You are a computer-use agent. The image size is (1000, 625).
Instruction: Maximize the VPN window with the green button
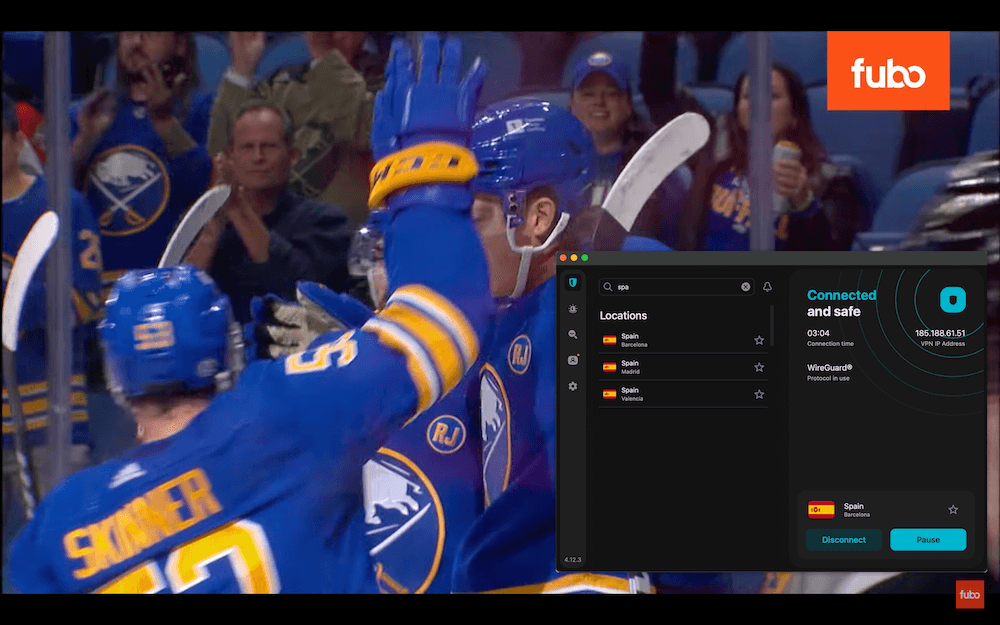click(x=585, y=258)
